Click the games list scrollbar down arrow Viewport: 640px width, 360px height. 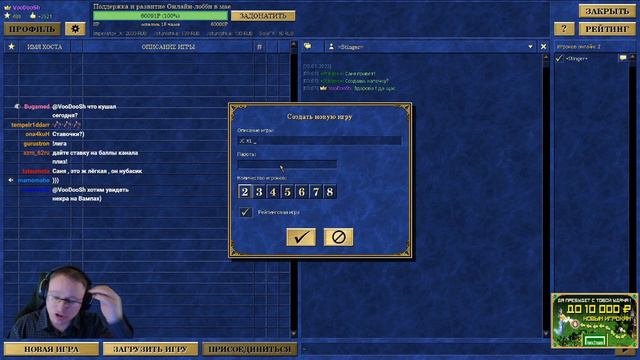pos(293,334)
